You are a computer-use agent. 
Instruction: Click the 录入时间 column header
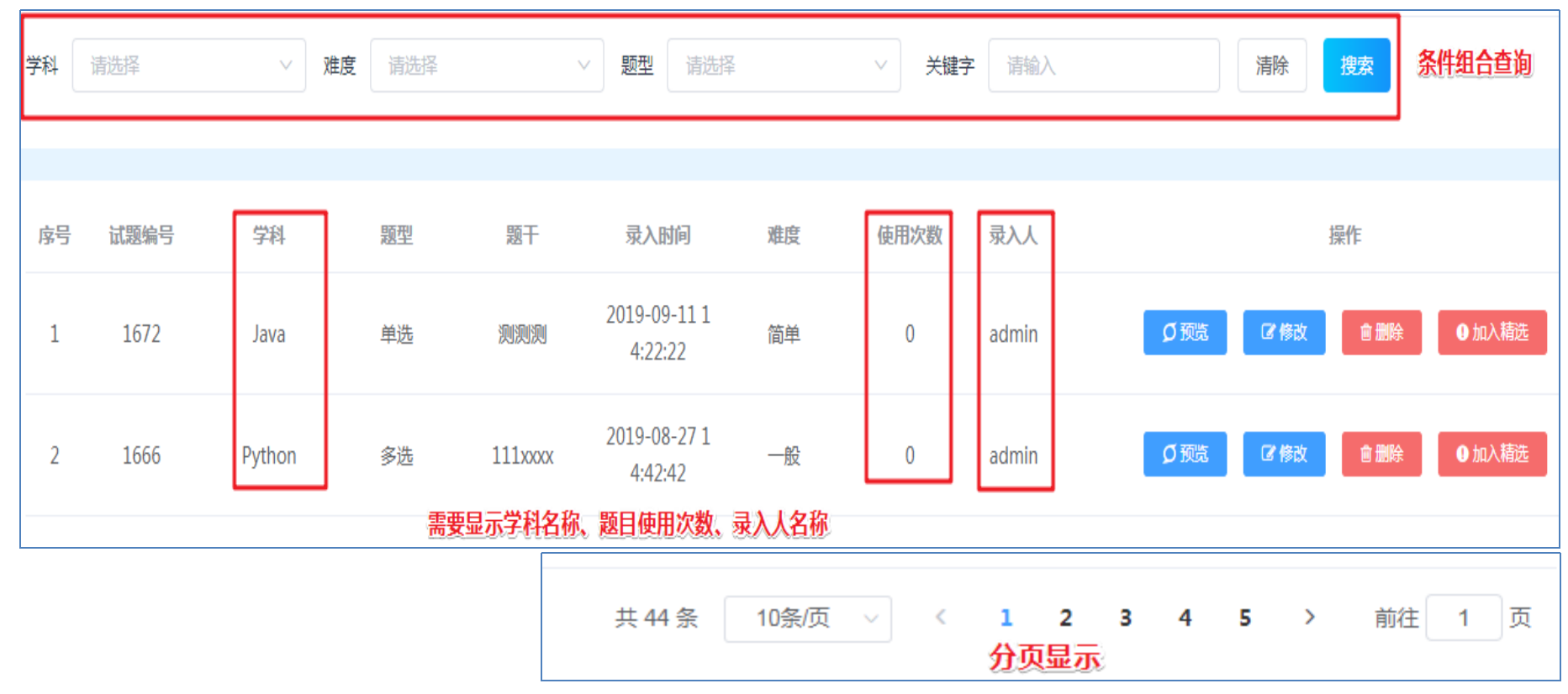657,235
